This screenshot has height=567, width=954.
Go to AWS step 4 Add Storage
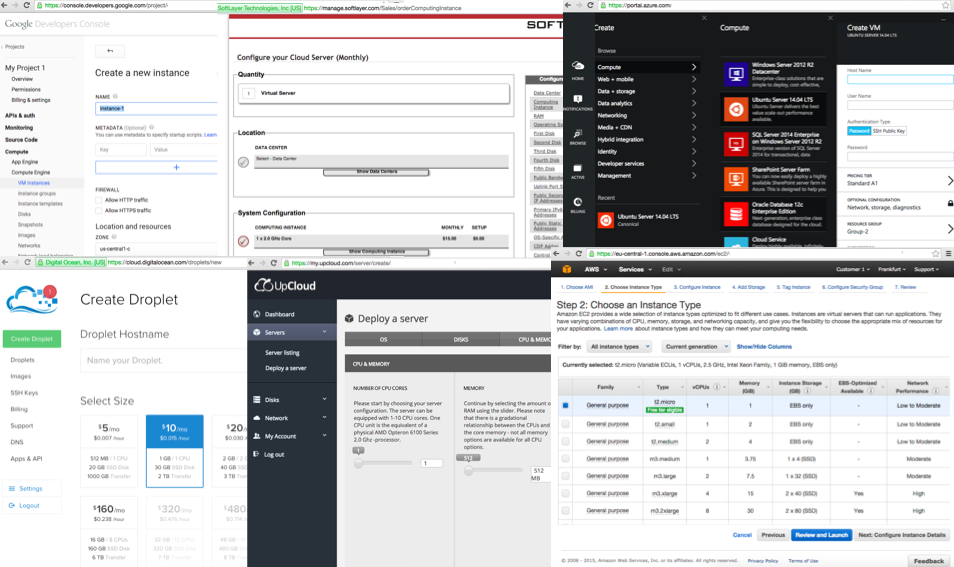pos(748,287)
